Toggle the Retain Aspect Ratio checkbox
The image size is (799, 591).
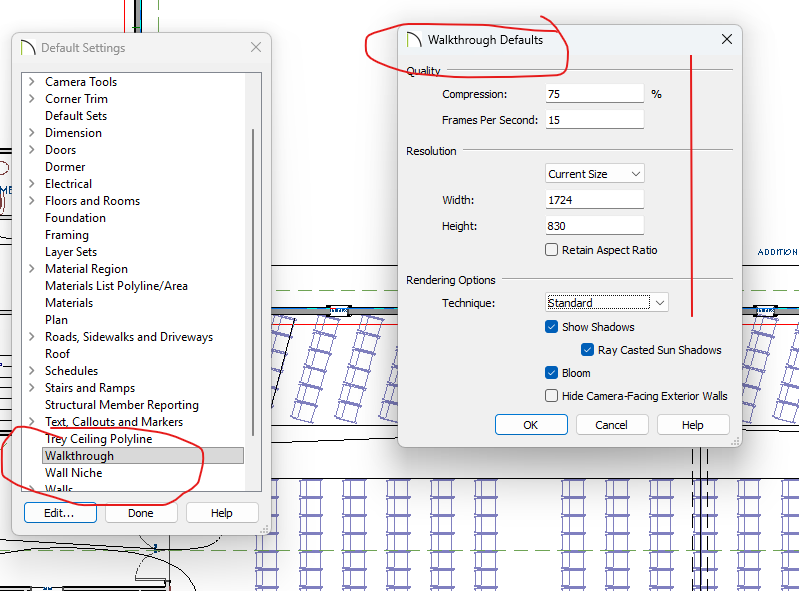click(x=552, y=250)
